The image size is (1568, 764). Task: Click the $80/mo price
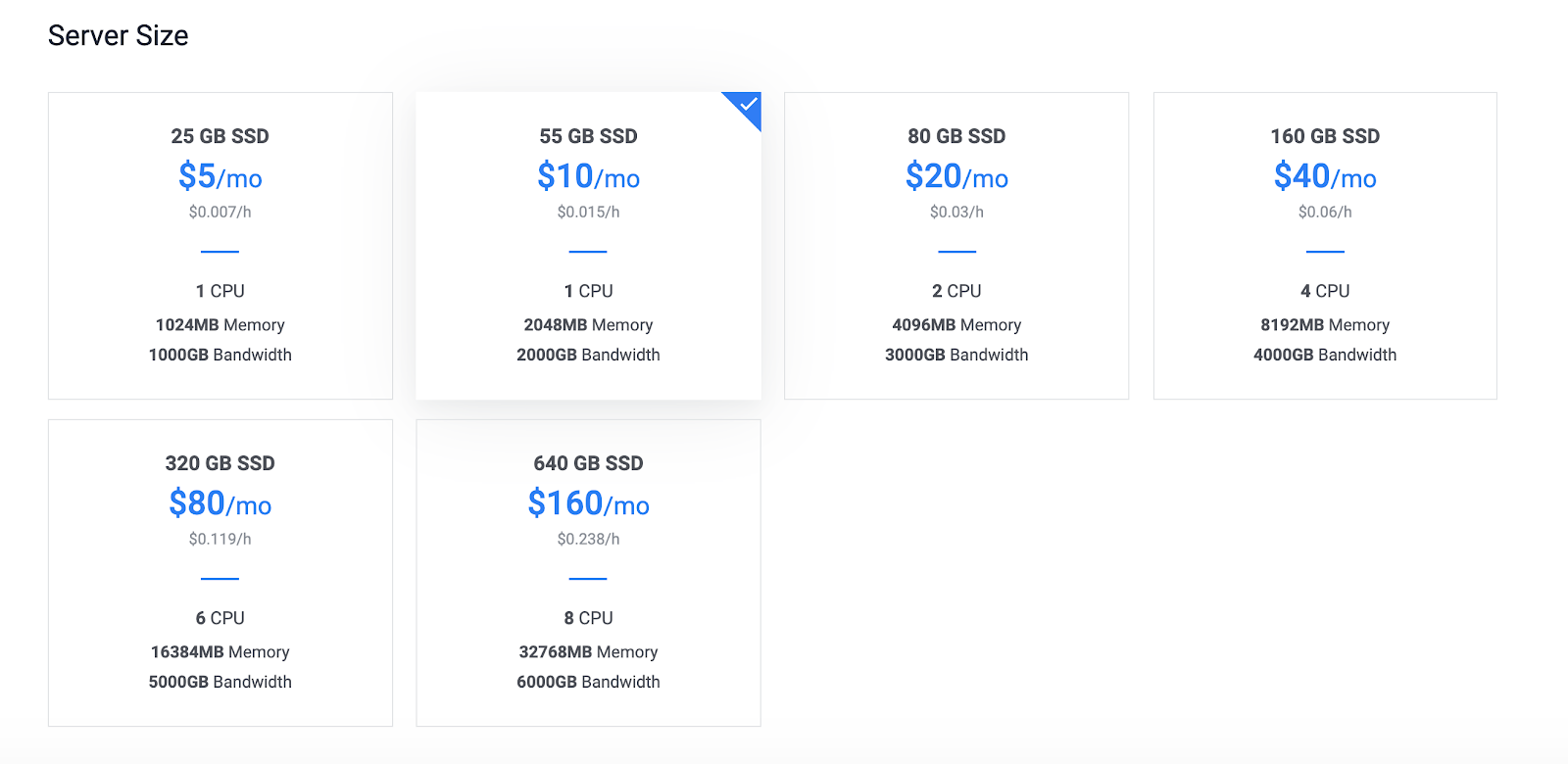point(220,504)
